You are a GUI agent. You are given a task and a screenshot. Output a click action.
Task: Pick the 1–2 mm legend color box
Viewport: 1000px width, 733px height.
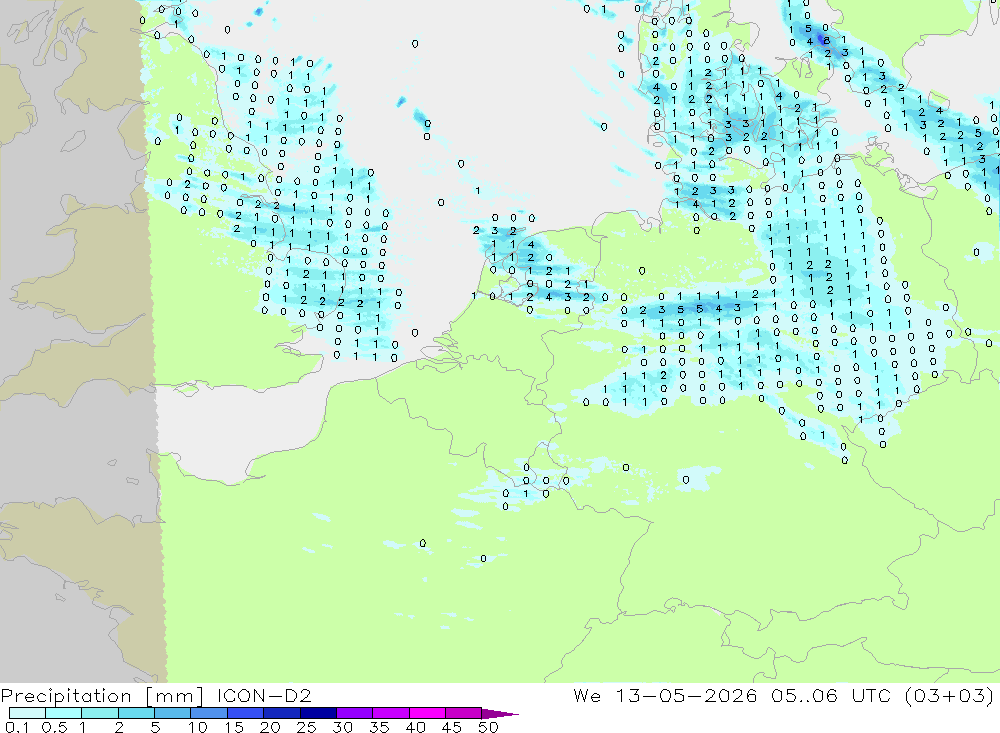(x=99, y=713)
